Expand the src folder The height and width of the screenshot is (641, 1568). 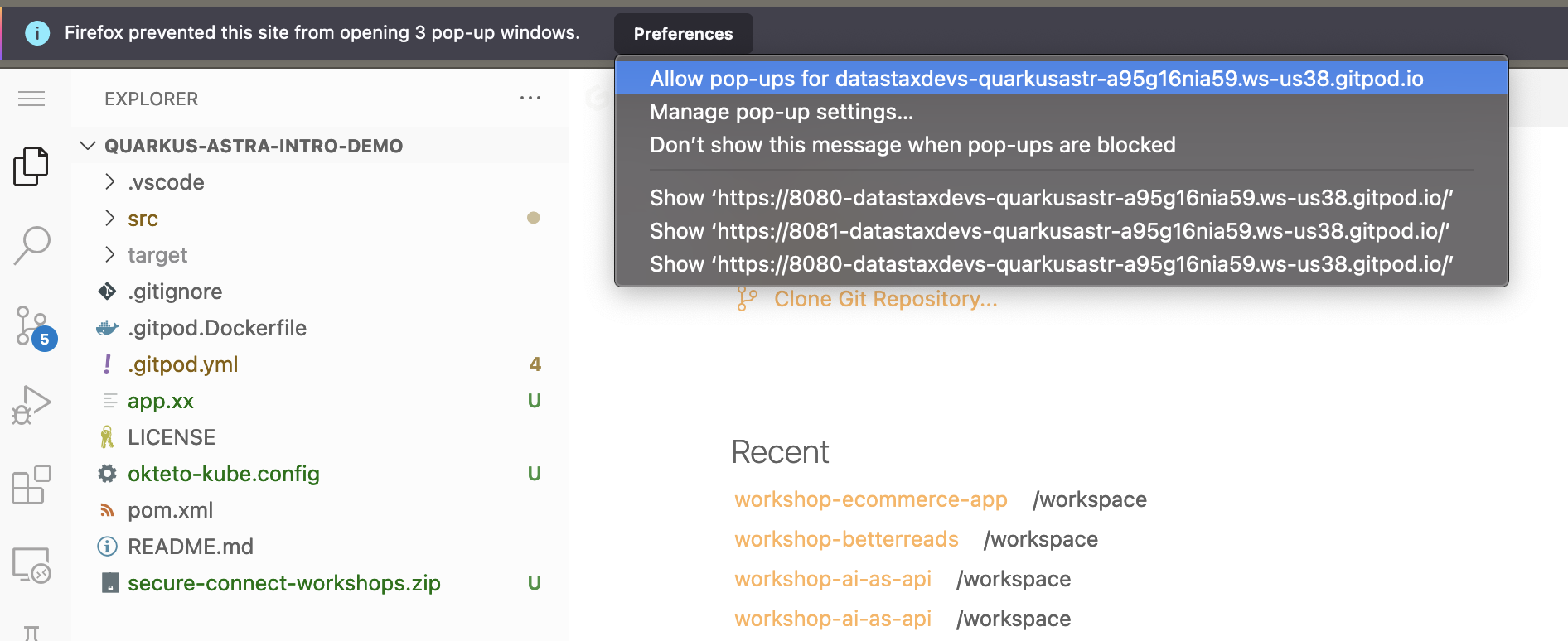(109, 218)
